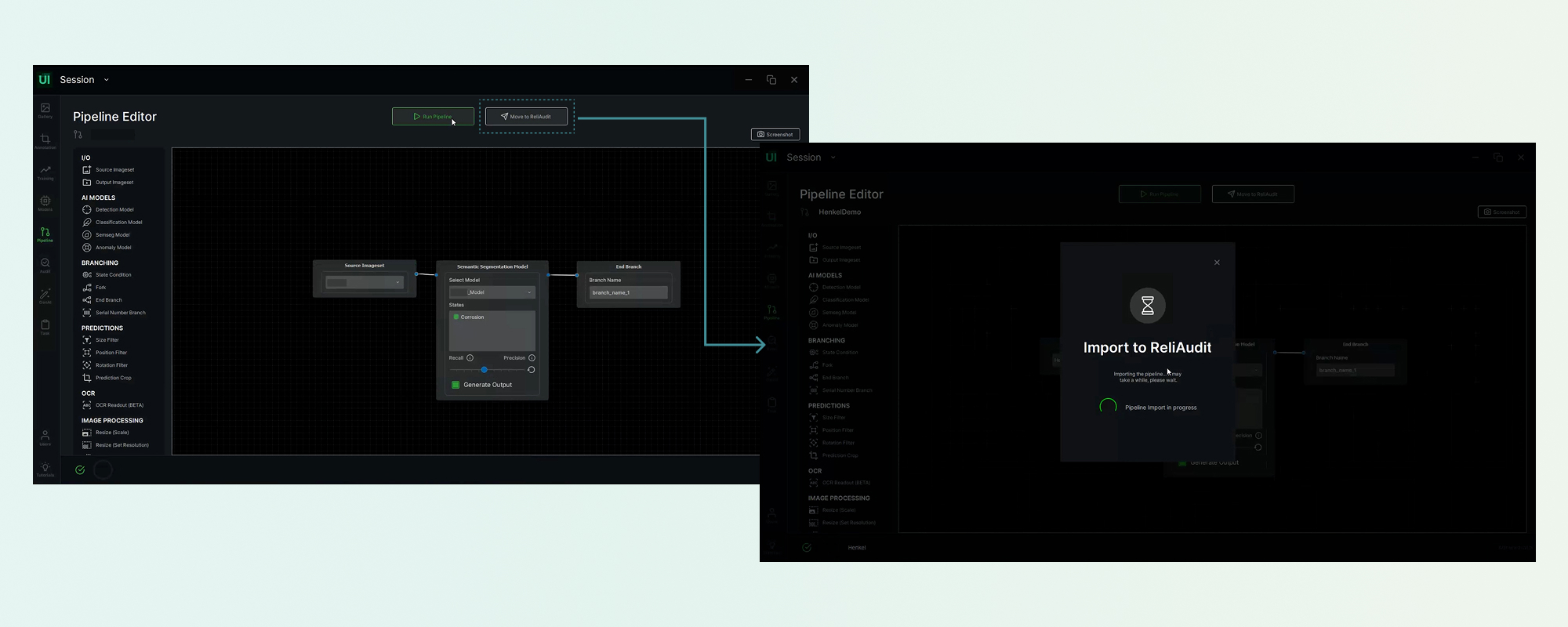Pick Size Filter node in left palette
The width and height of the screenshot is (1568, 627).
pyautogui.click(x=100, y=340)
